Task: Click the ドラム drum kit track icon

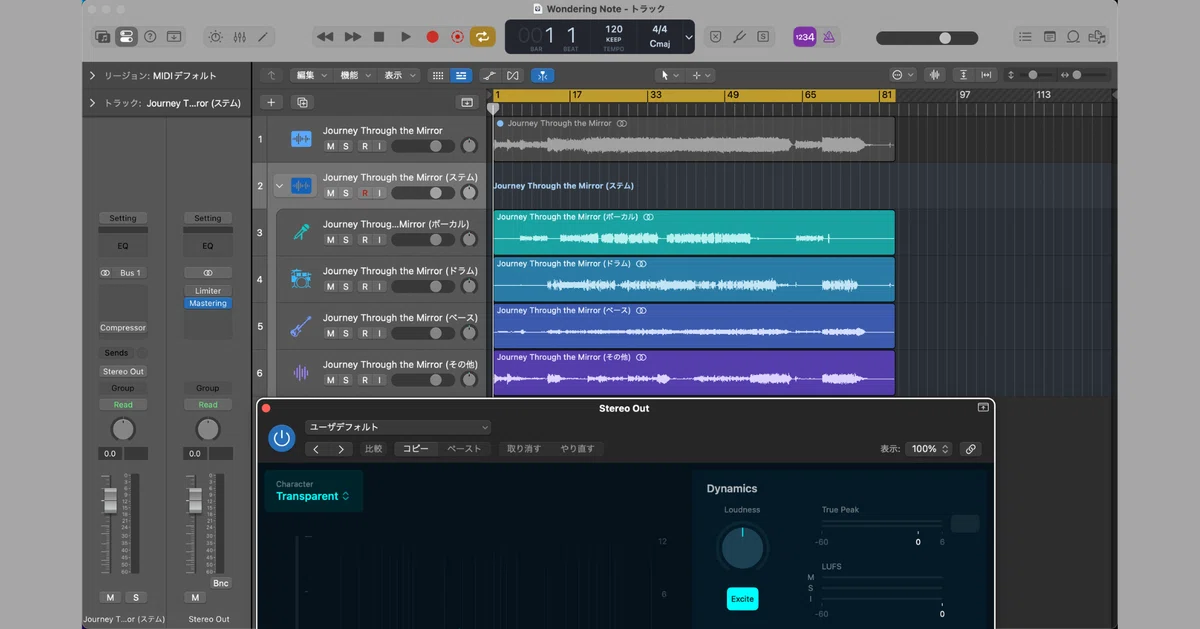Action: point(301,279)
